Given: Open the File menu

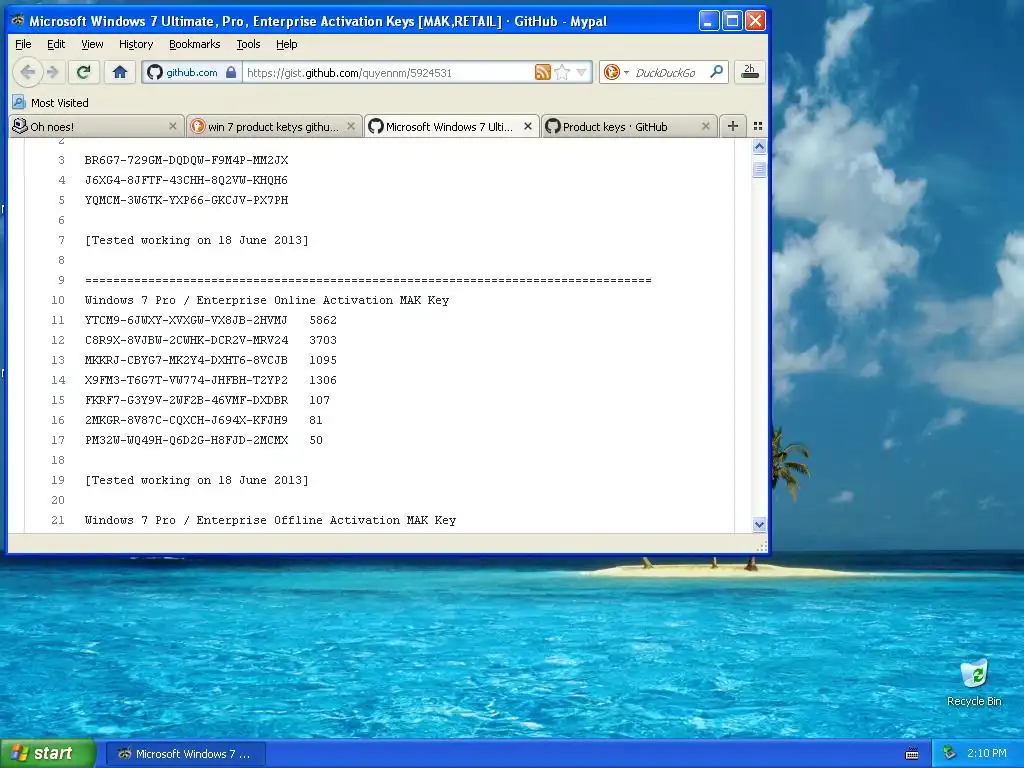Looking at the screenshot, I should tap(23, 44).
